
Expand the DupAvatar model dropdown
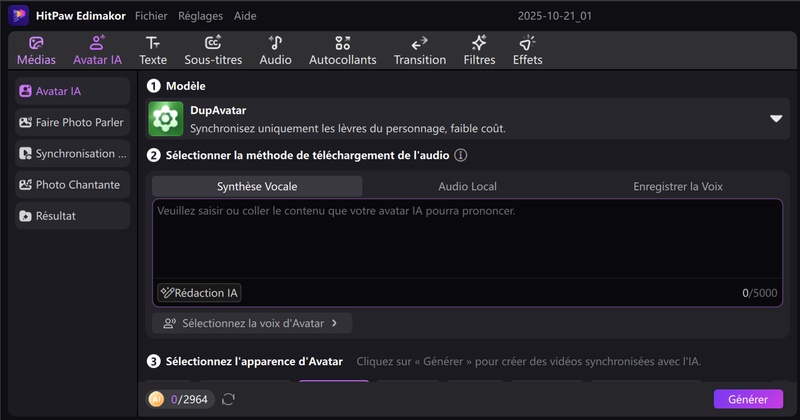776,119
